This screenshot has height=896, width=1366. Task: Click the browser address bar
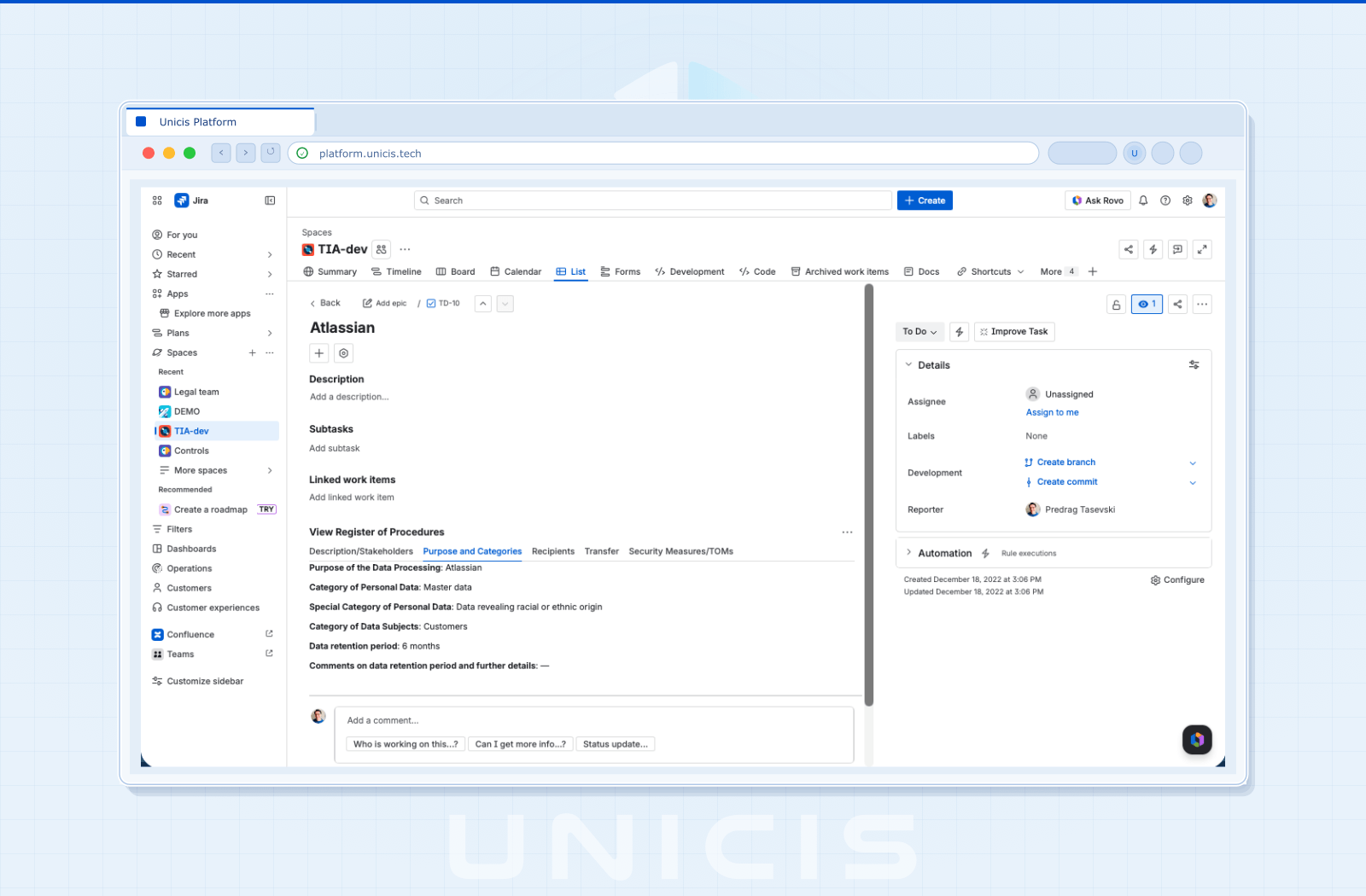pyautogui.click(x=663, y=154)
